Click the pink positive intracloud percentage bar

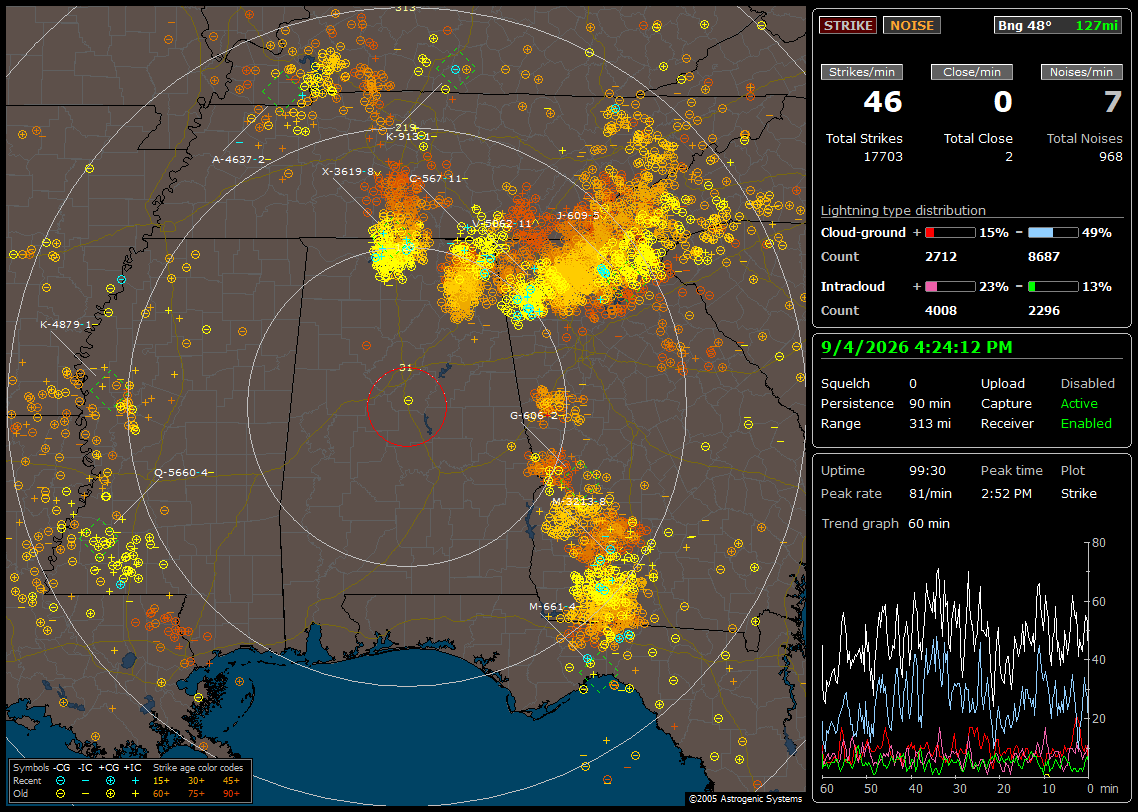point(950,287)
